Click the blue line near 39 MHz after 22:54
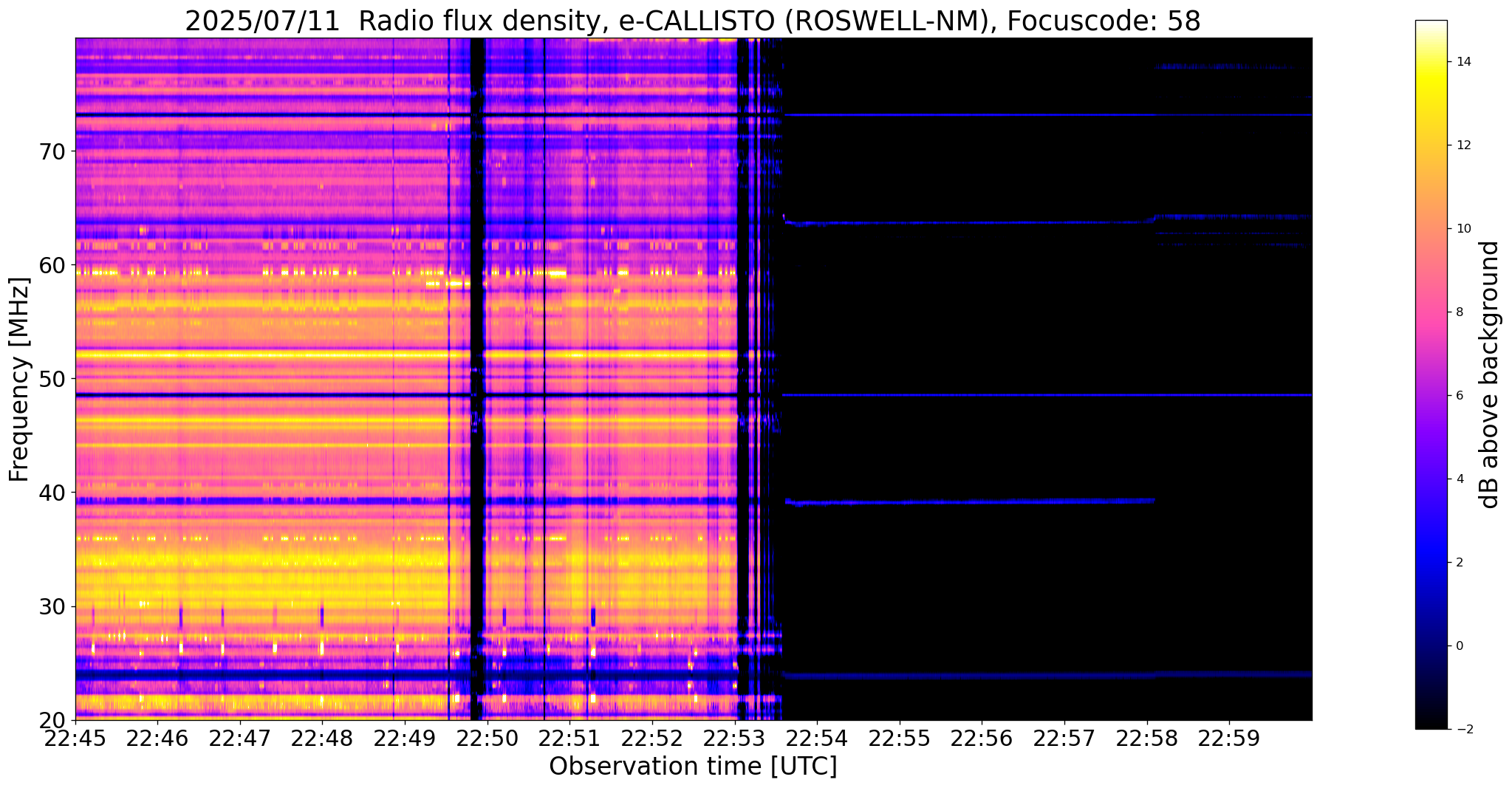This screenshot has width=1512, height=788. (x=968, y=501)
